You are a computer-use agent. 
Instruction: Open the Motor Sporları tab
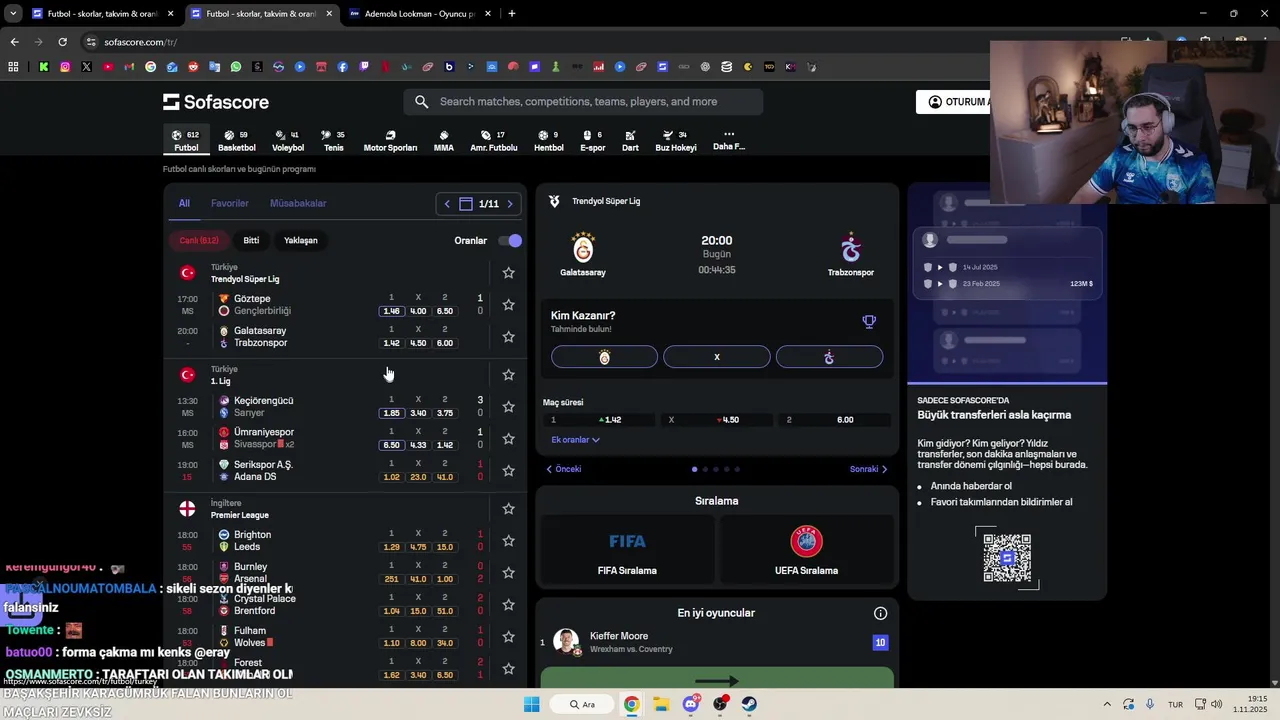coord(390,141)
